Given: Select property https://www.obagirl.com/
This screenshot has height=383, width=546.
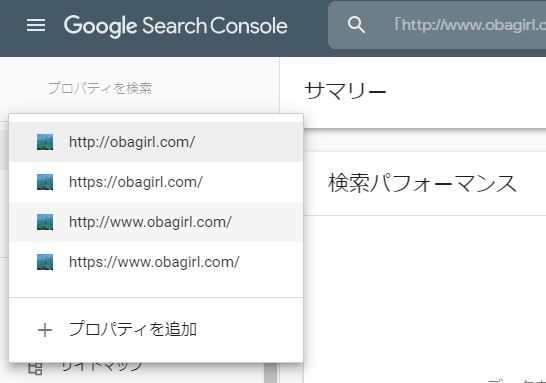Looking at the screenshot, I should click(x=156, y=262).
